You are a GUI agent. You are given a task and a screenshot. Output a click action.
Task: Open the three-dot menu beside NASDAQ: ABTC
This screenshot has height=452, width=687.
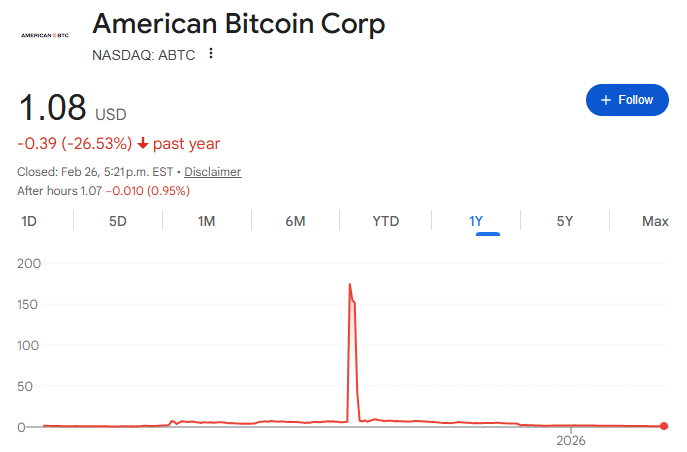tap(211, 54)
